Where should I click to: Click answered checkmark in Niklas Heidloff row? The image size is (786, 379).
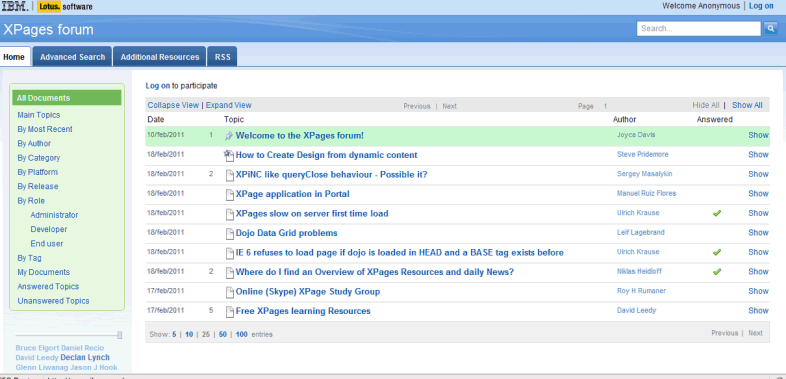[x=717, y=272]
